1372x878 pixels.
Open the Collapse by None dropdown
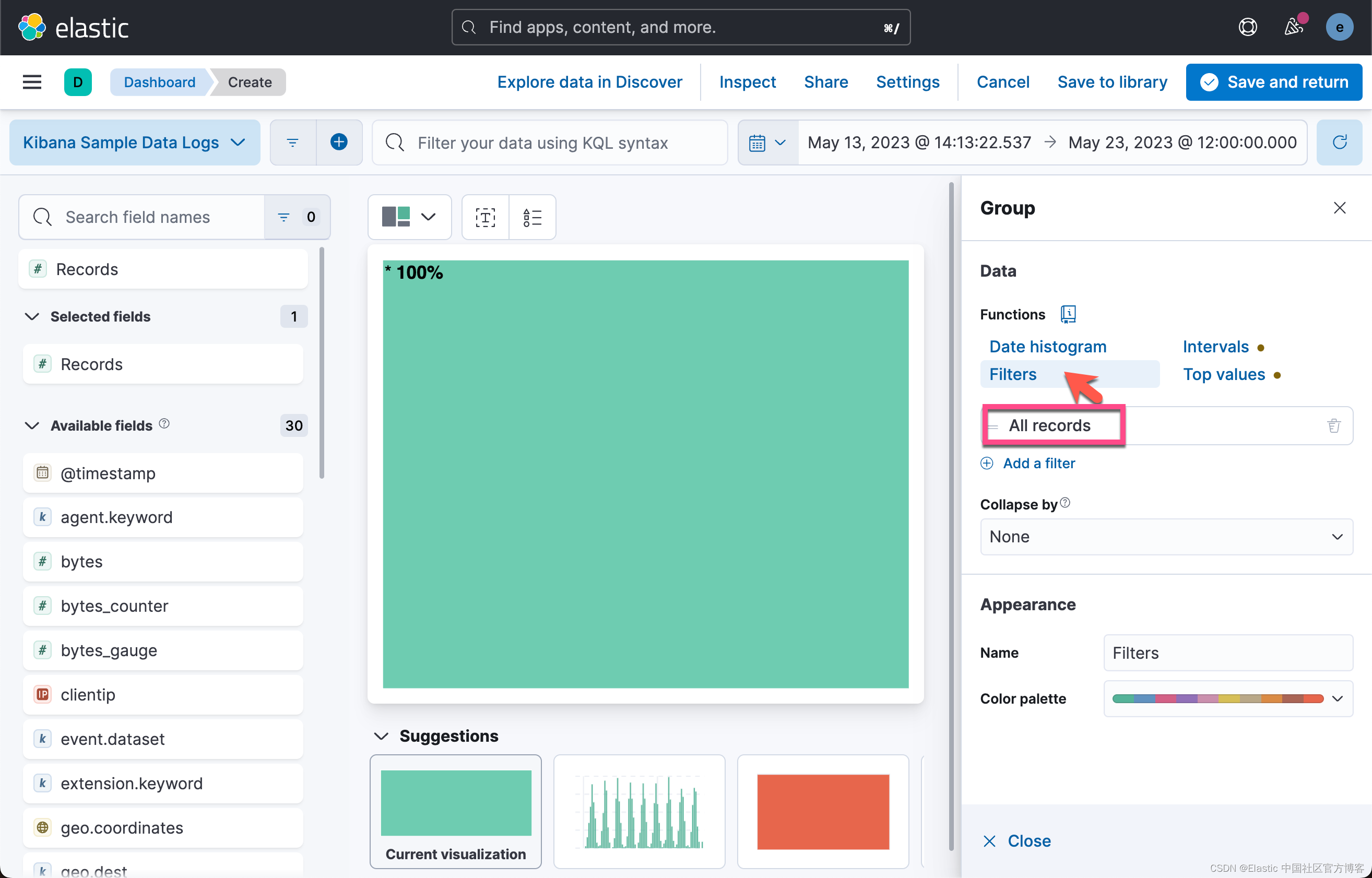[x=1166, y=537]
